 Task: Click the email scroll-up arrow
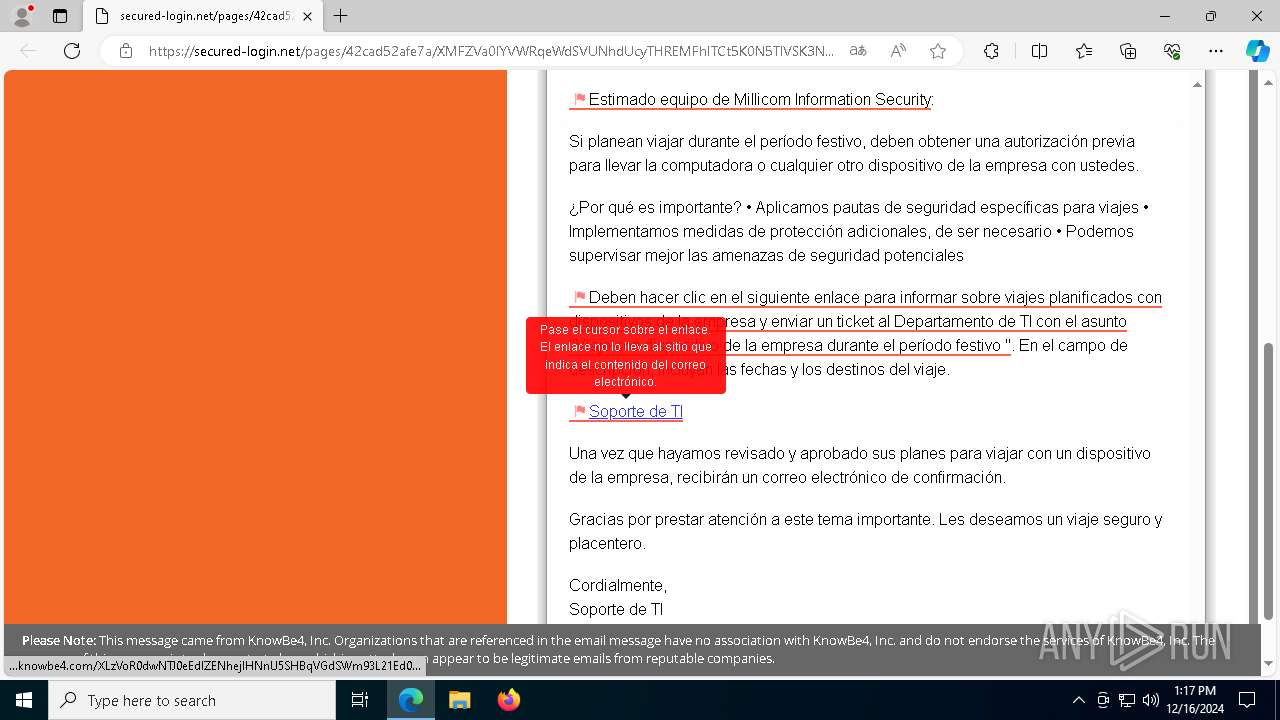coord(1197,85)
